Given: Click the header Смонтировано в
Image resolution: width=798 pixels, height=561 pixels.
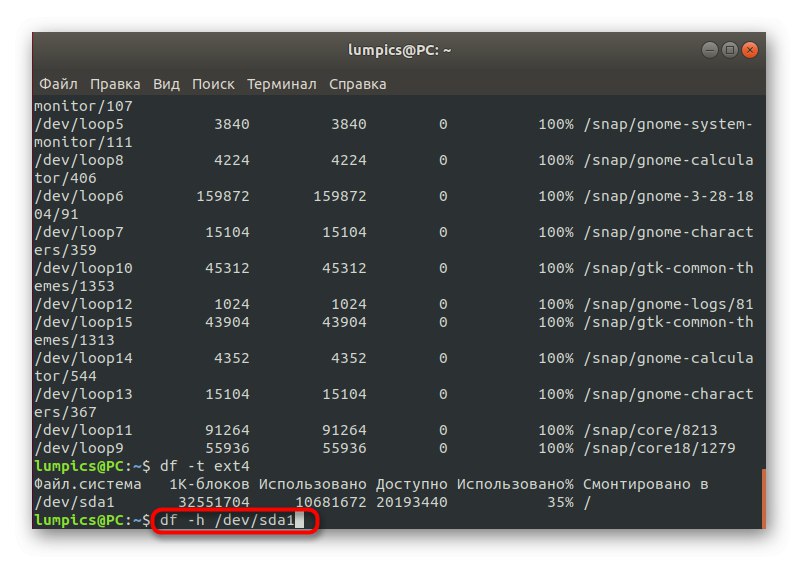Looking at the screenshot, I should point(645,484).
